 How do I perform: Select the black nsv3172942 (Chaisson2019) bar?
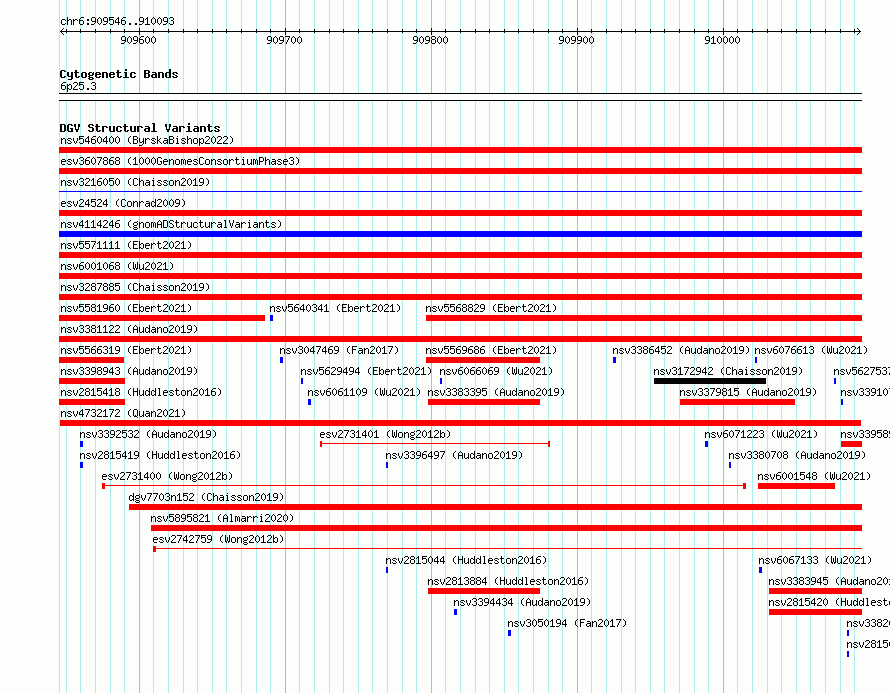710,381
